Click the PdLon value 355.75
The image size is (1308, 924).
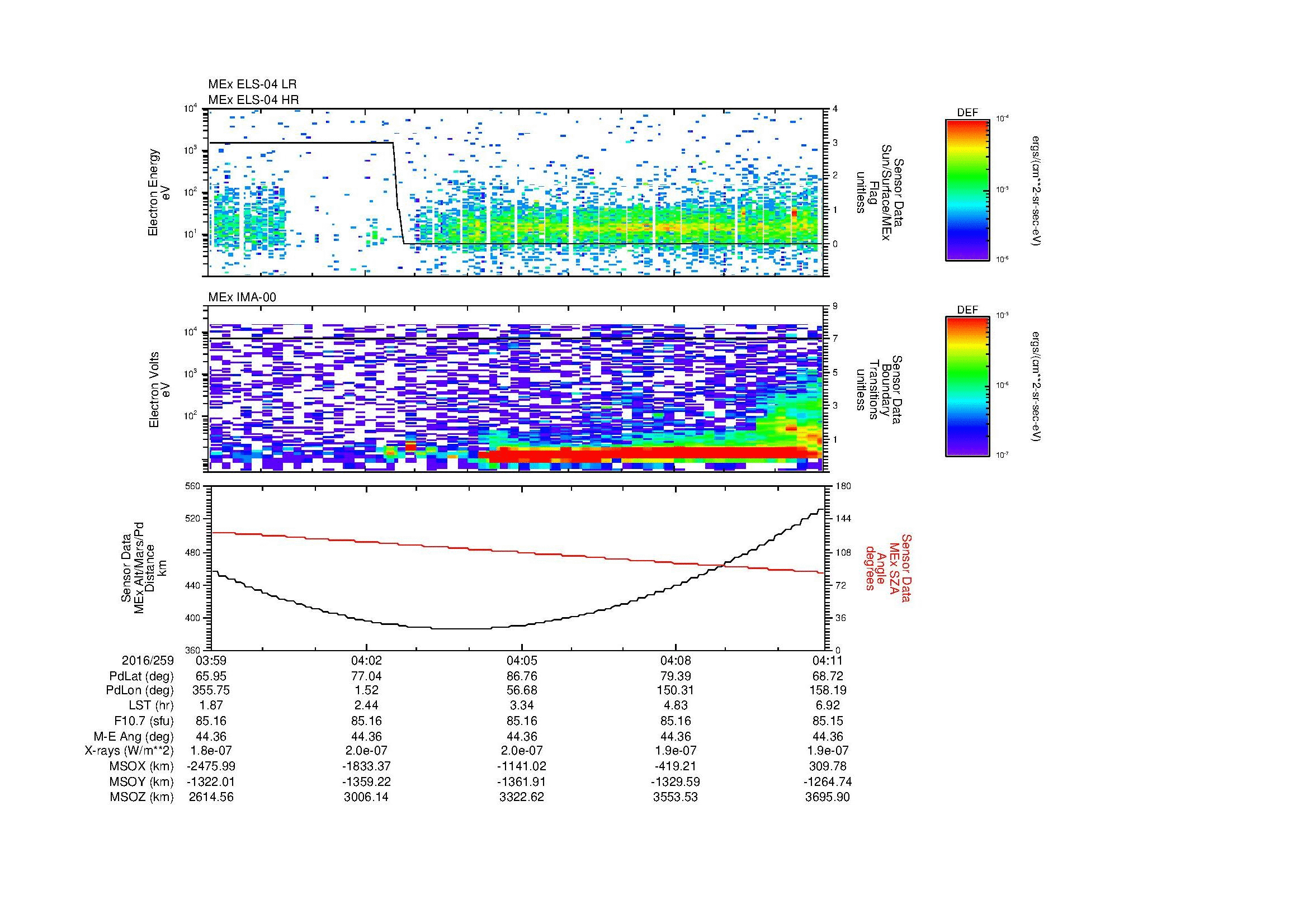point(211,690)
